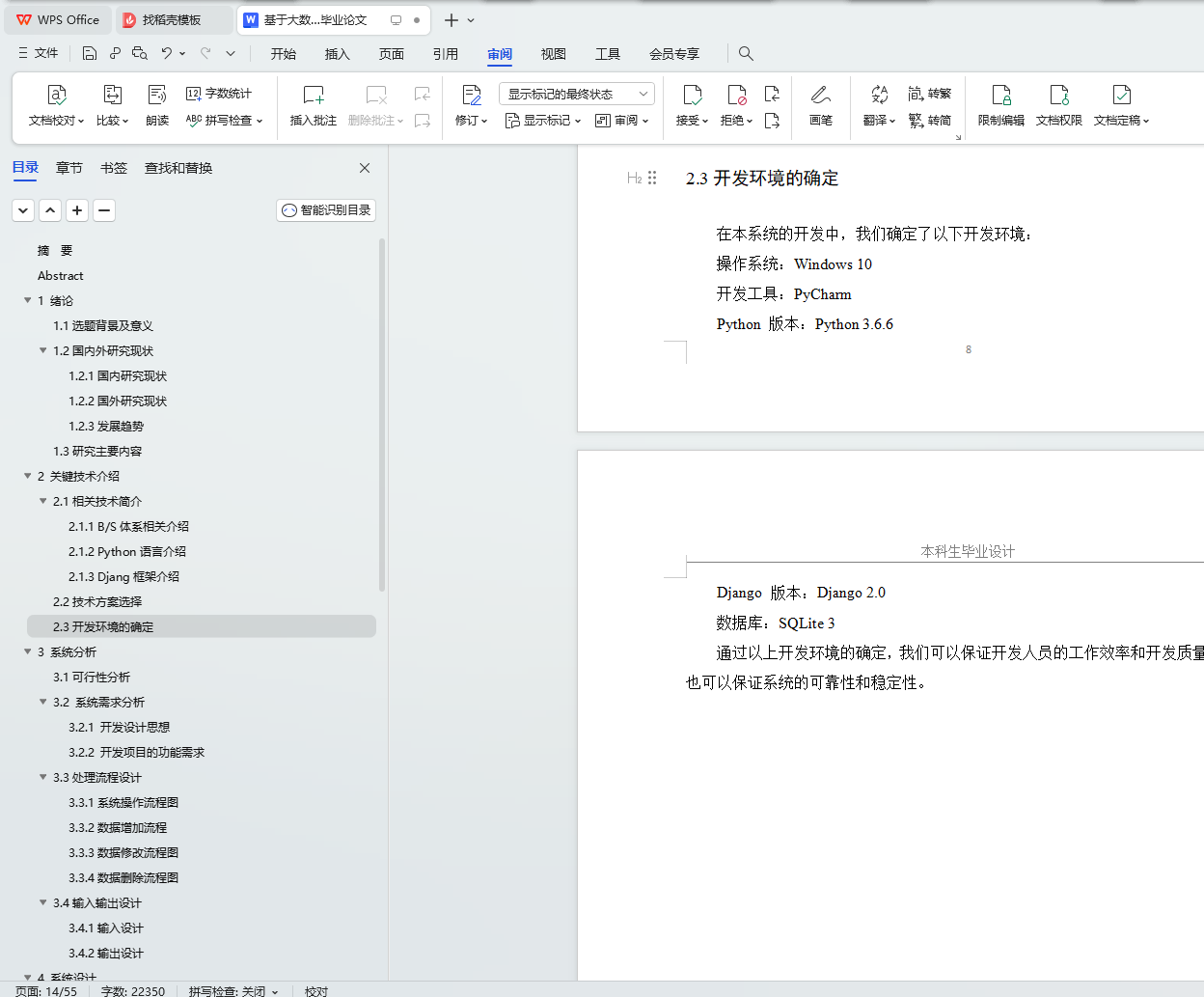Go to previous change icon beside 拒绝
This screenshot has width=1204, height=997.
click(x=772, y=94)
